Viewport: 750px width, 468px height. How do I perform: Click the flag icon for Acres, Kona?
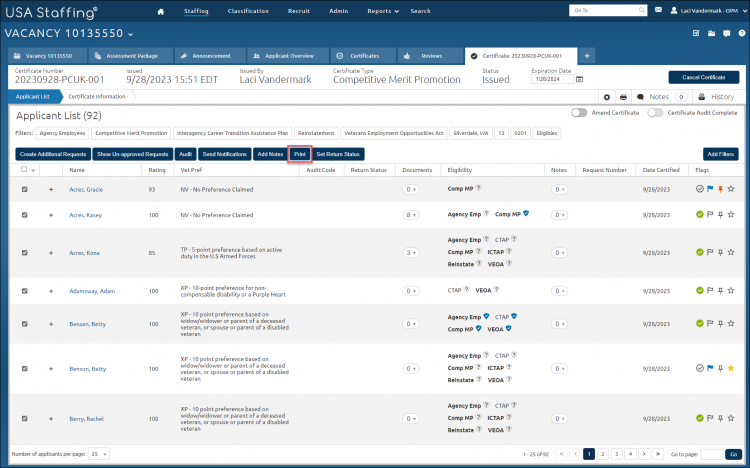point(710,252)
